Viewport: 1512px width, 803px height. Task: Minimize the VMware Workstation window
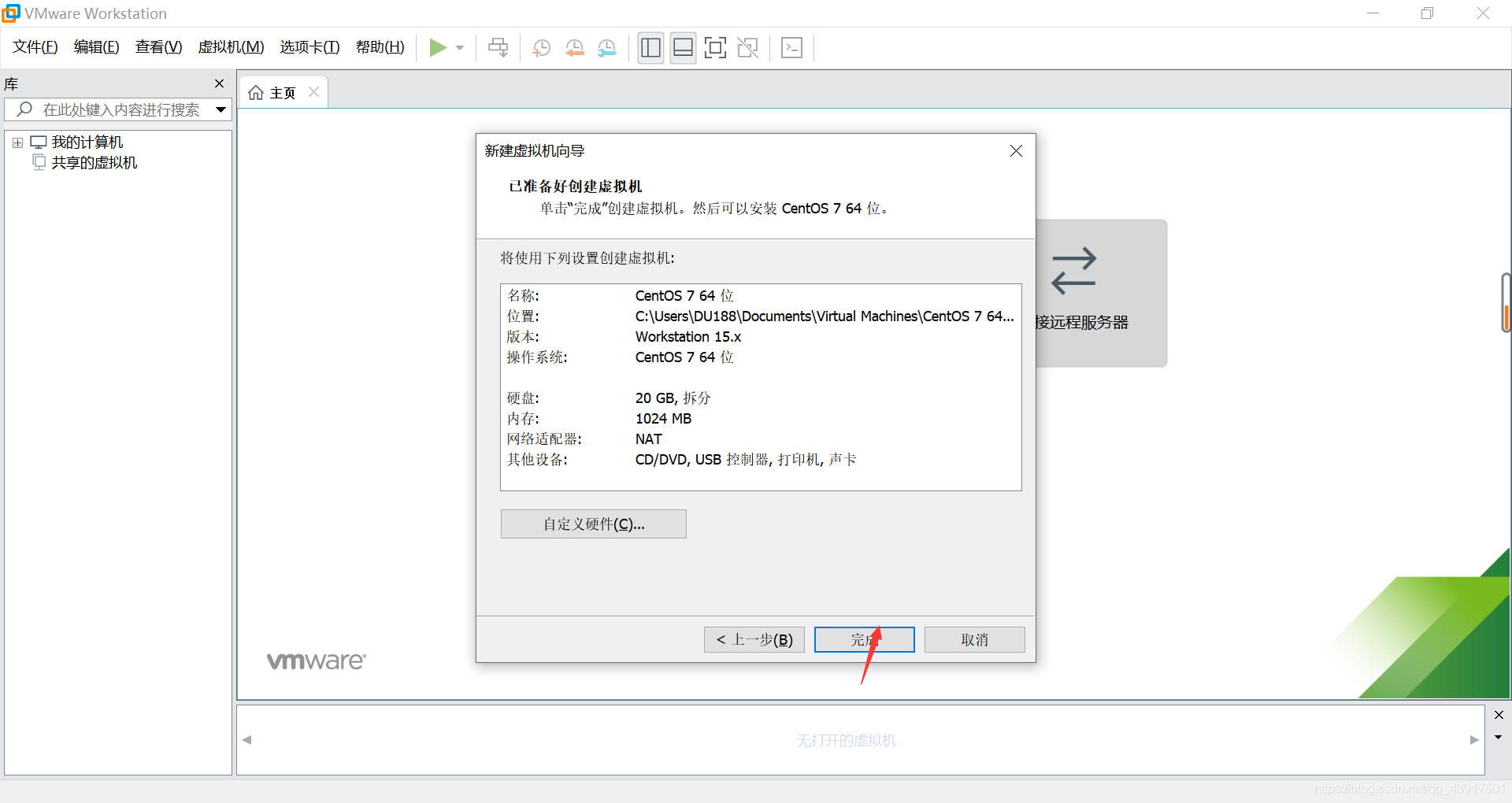tap(1373, 13)
